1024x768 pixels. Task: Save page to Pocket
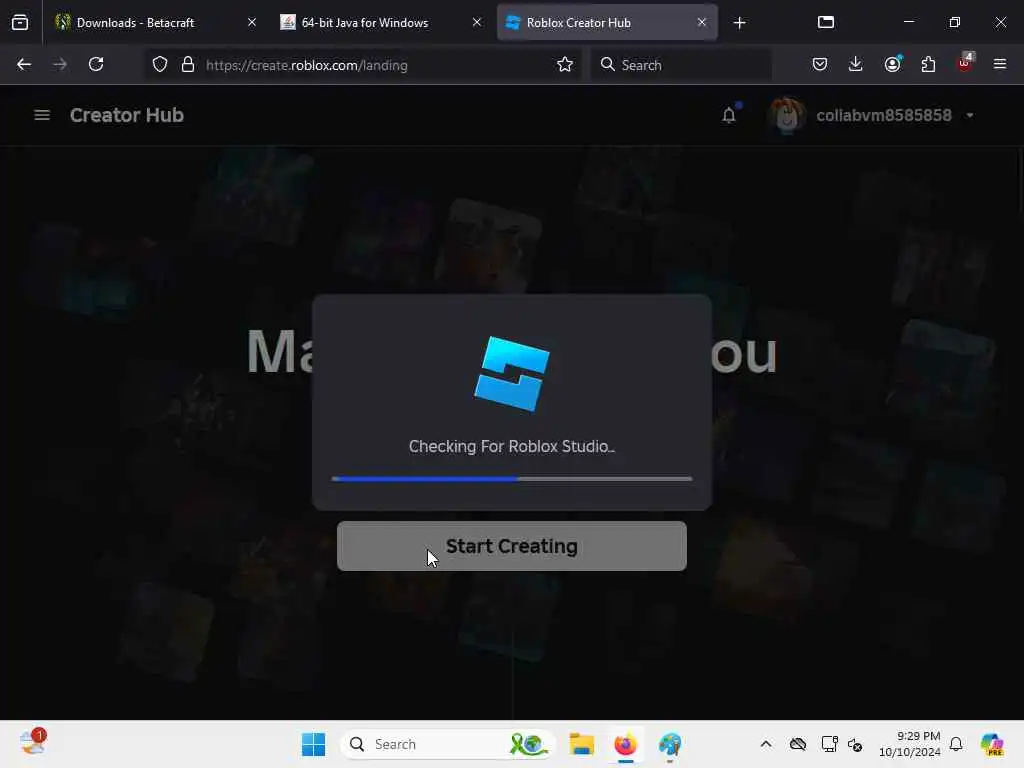coord(820,65)
